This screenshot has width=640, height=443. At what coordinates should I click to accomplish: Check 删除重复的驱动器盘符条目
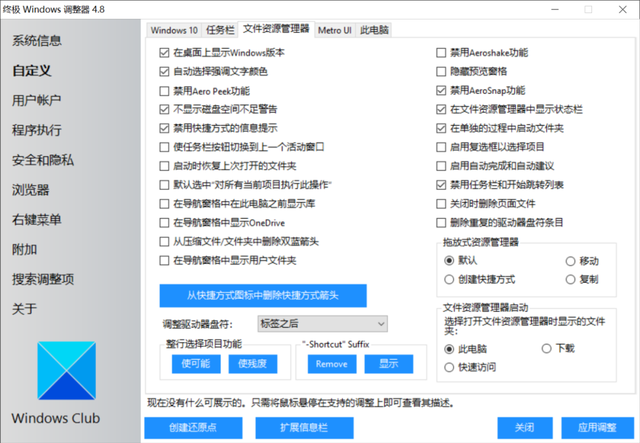pos(441,223)
